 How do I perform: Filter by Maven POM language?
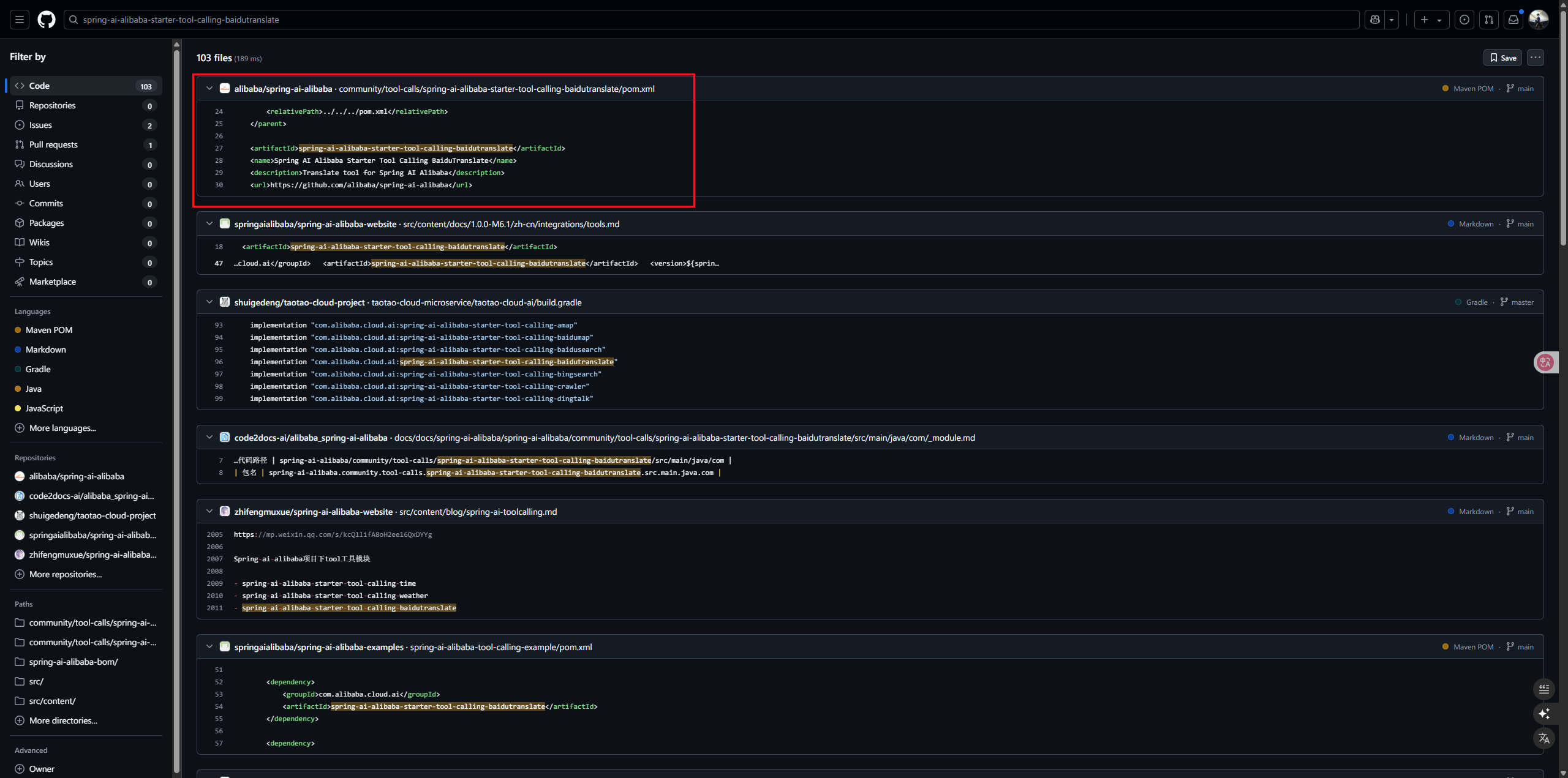[x=86, y=330]
